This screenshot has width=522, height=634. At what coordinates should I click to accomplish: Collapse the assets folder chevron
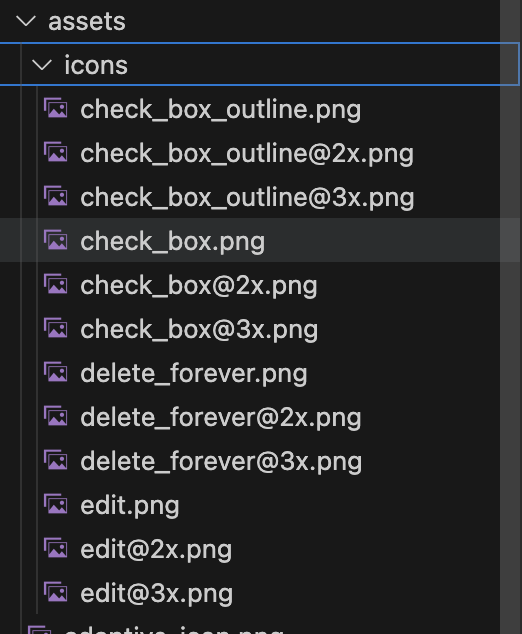[26, 21]
